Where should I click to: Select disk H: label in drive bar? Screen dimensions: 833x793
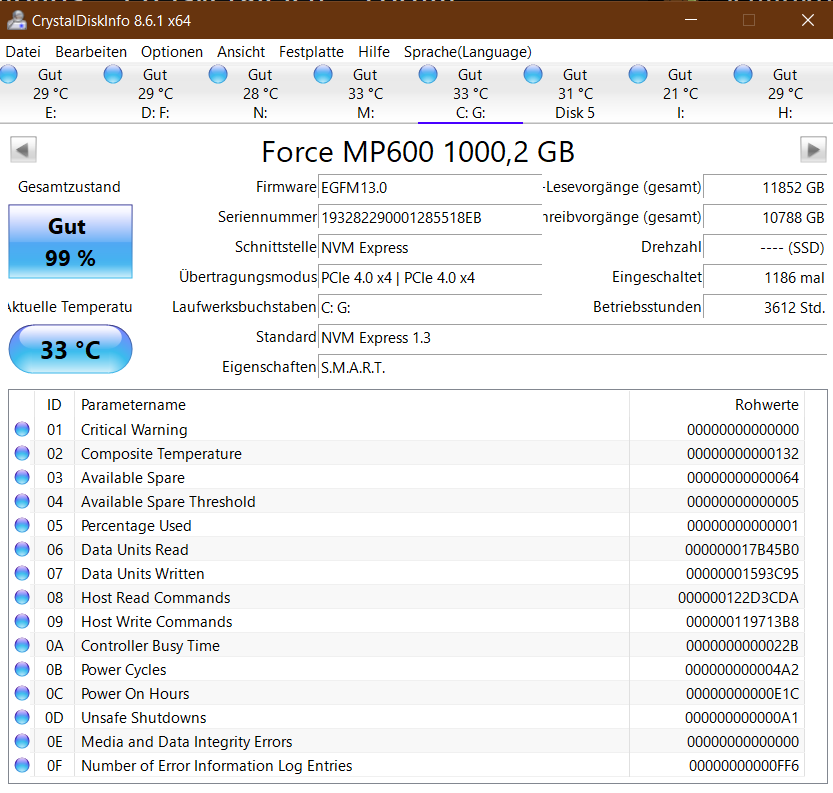click(785, 113)
